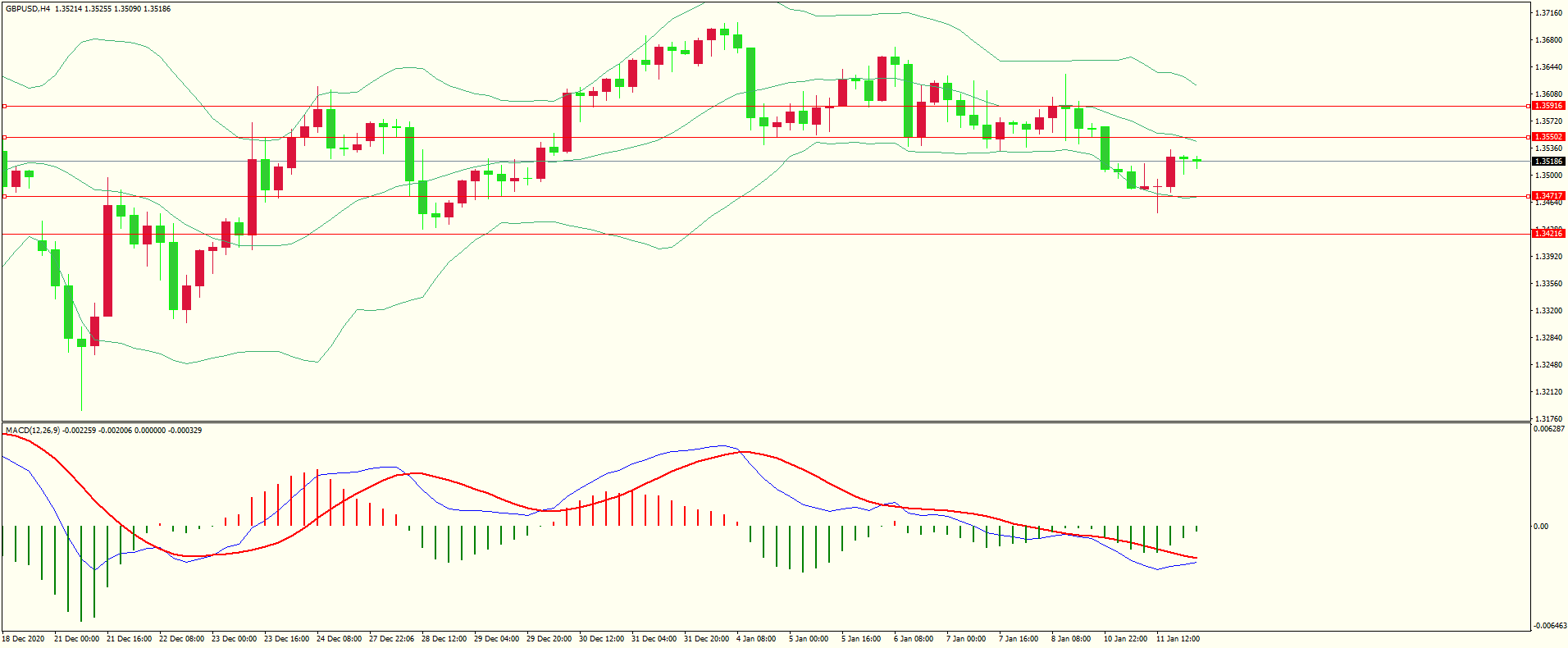Click the 1.37160 price scale value
The image size is (1568, 648).
tap(1548, 13)
